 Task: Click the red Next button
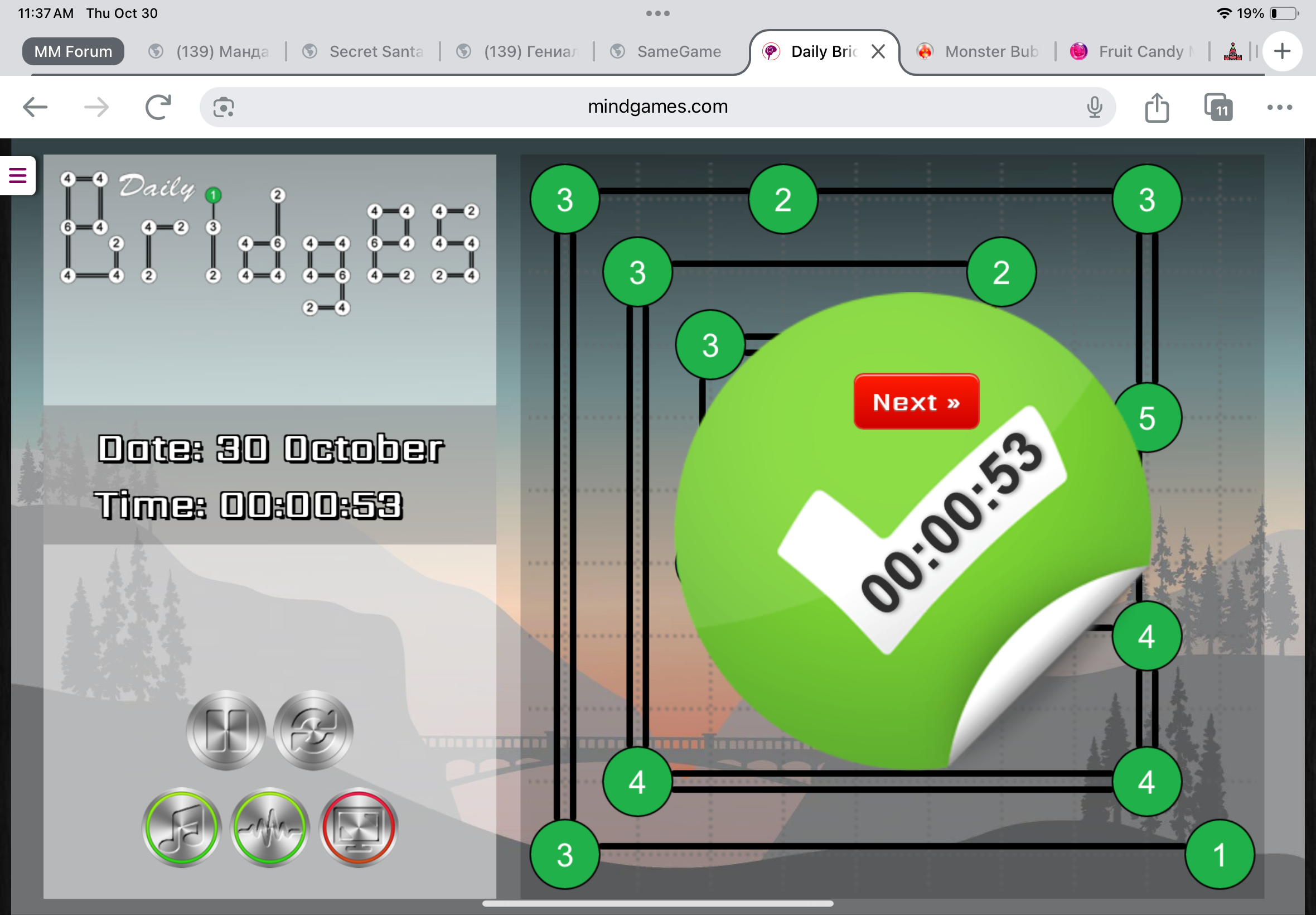pos(916,402)
